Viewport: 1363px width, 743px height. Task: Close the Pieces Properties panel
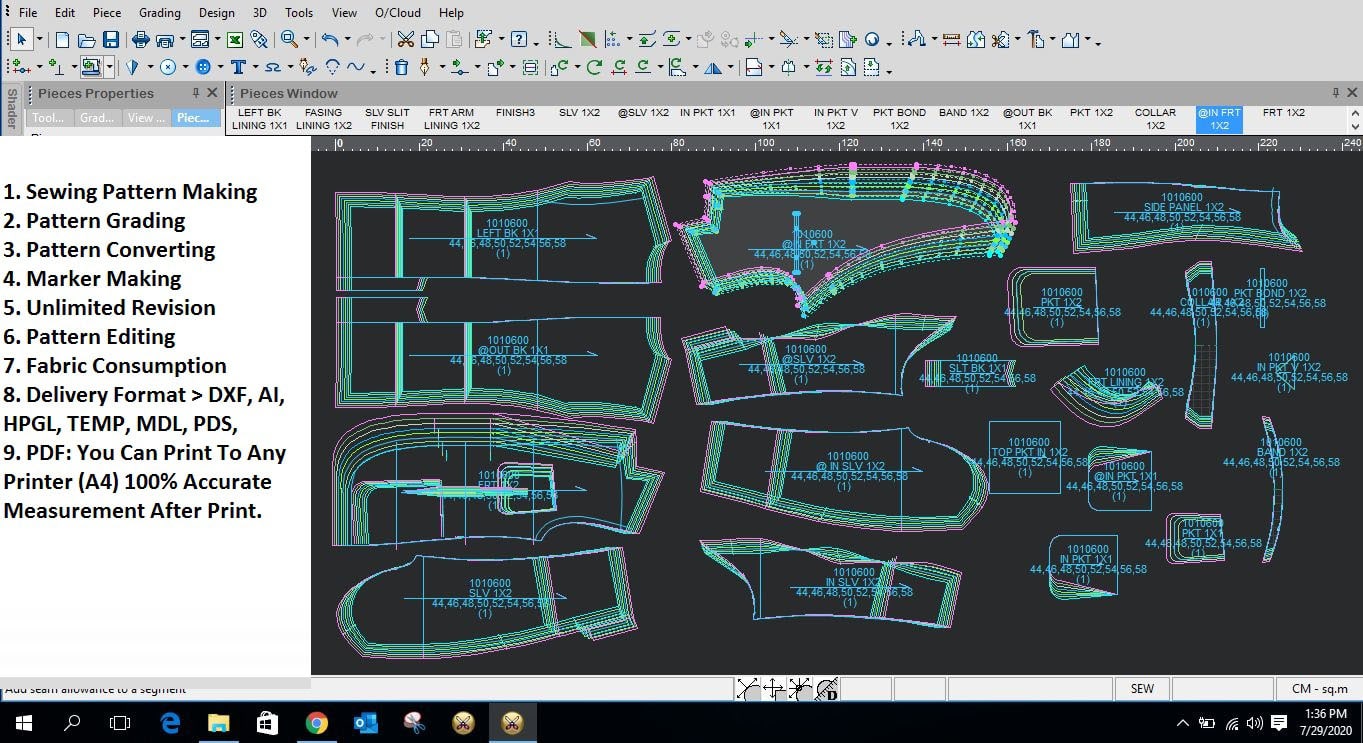[x=212, y=93]
